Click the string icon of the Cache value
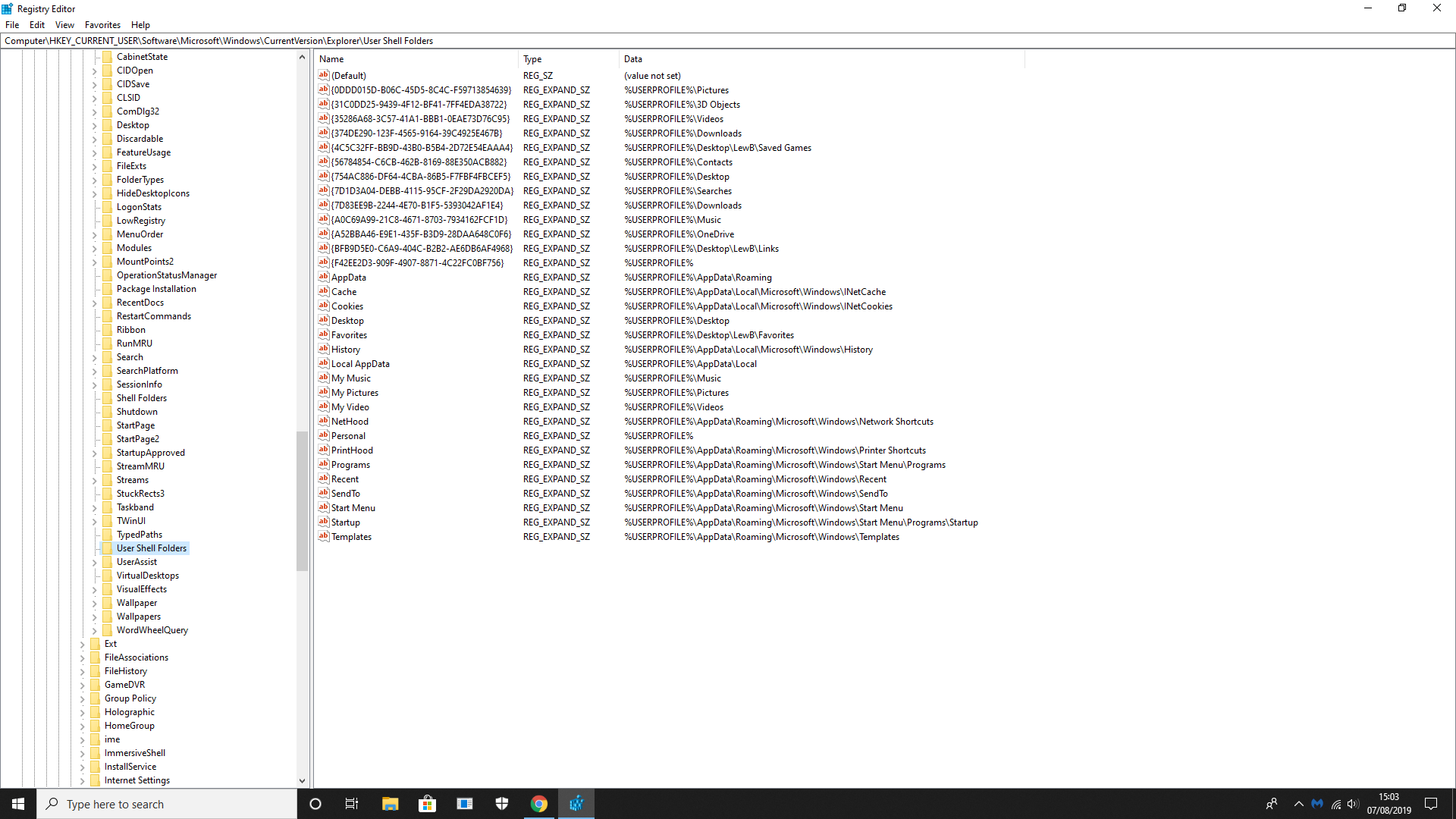The image size is (1456, 819). tap(324, 291)
